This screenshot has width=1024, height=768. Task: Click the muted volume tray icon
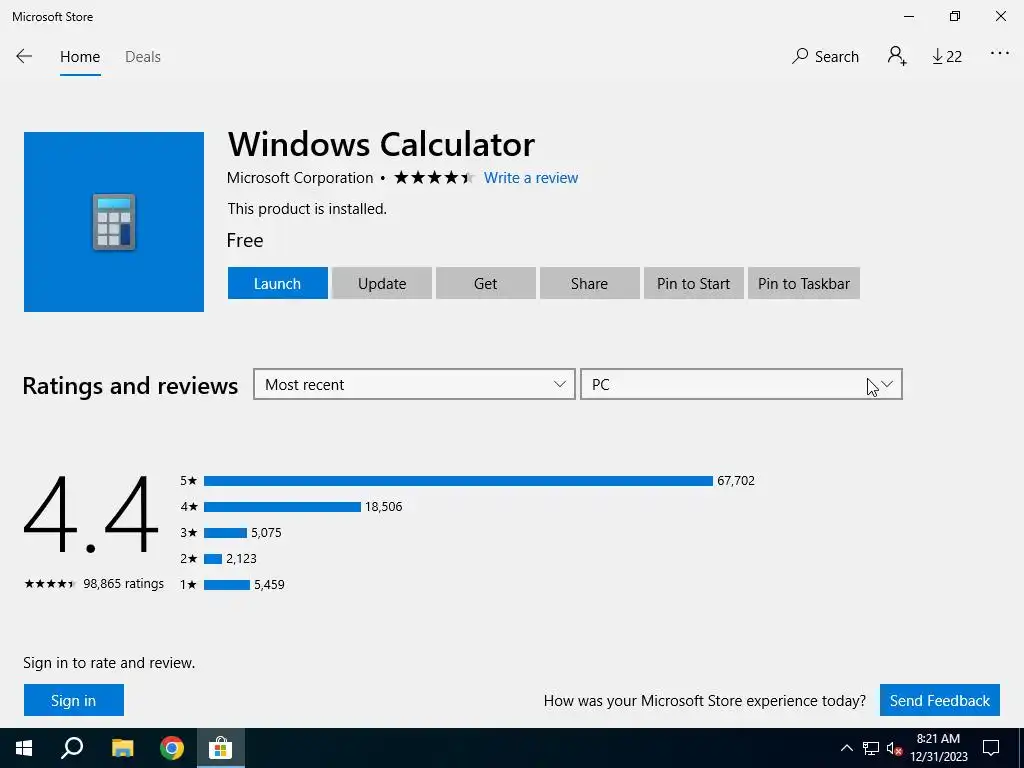[894, 748]
